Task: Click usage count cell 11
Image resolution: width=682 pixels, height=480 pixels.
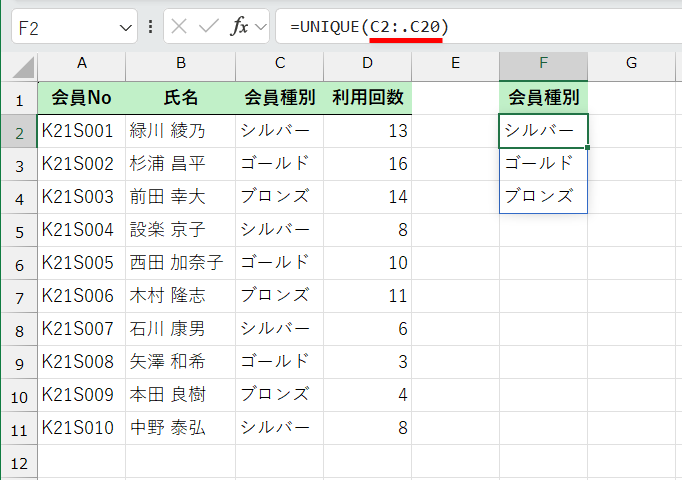Action: click(368, 297)
